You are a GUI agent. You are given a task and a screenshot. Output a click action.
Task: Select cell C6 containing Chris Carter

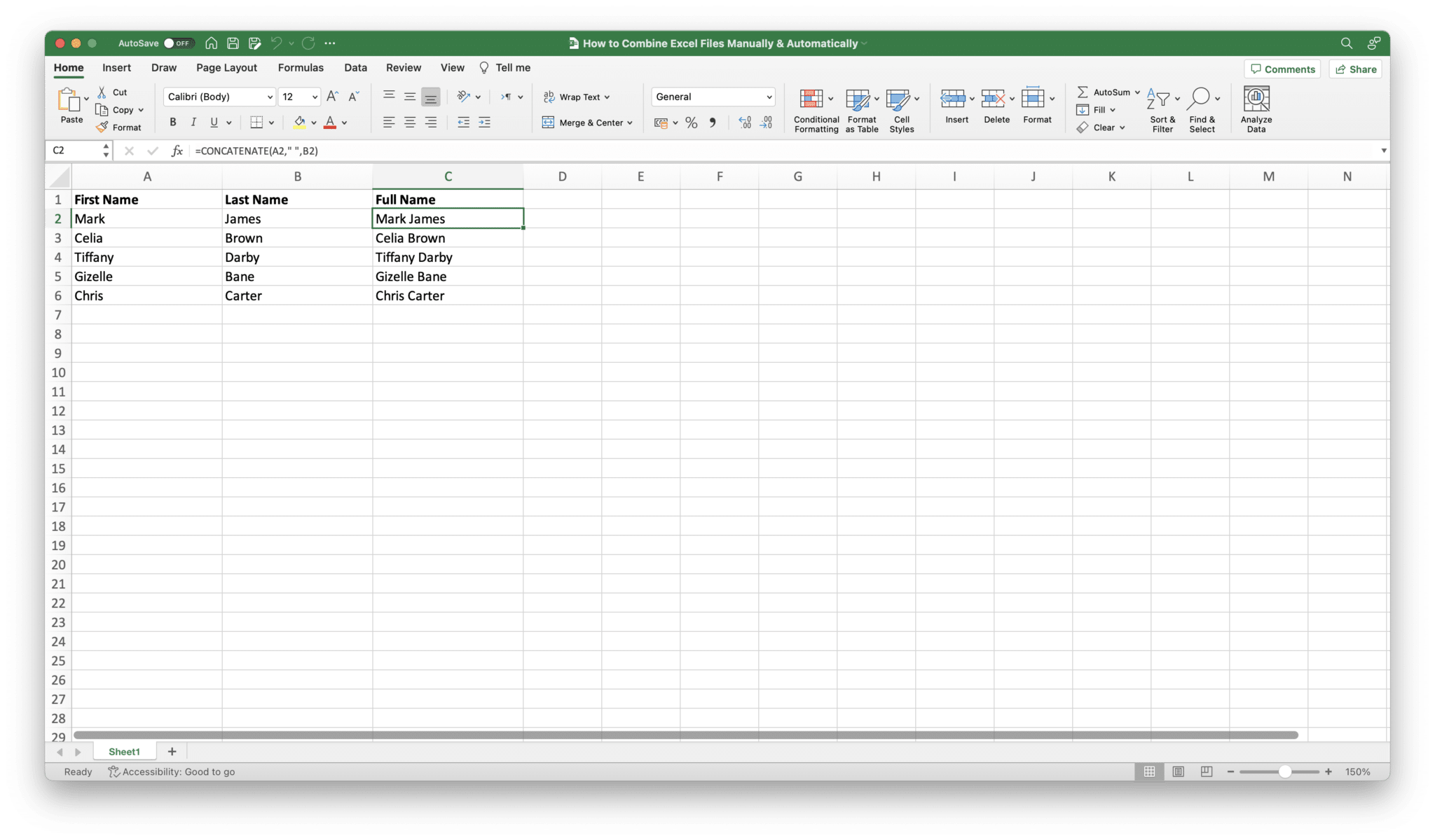pos(447,296)
